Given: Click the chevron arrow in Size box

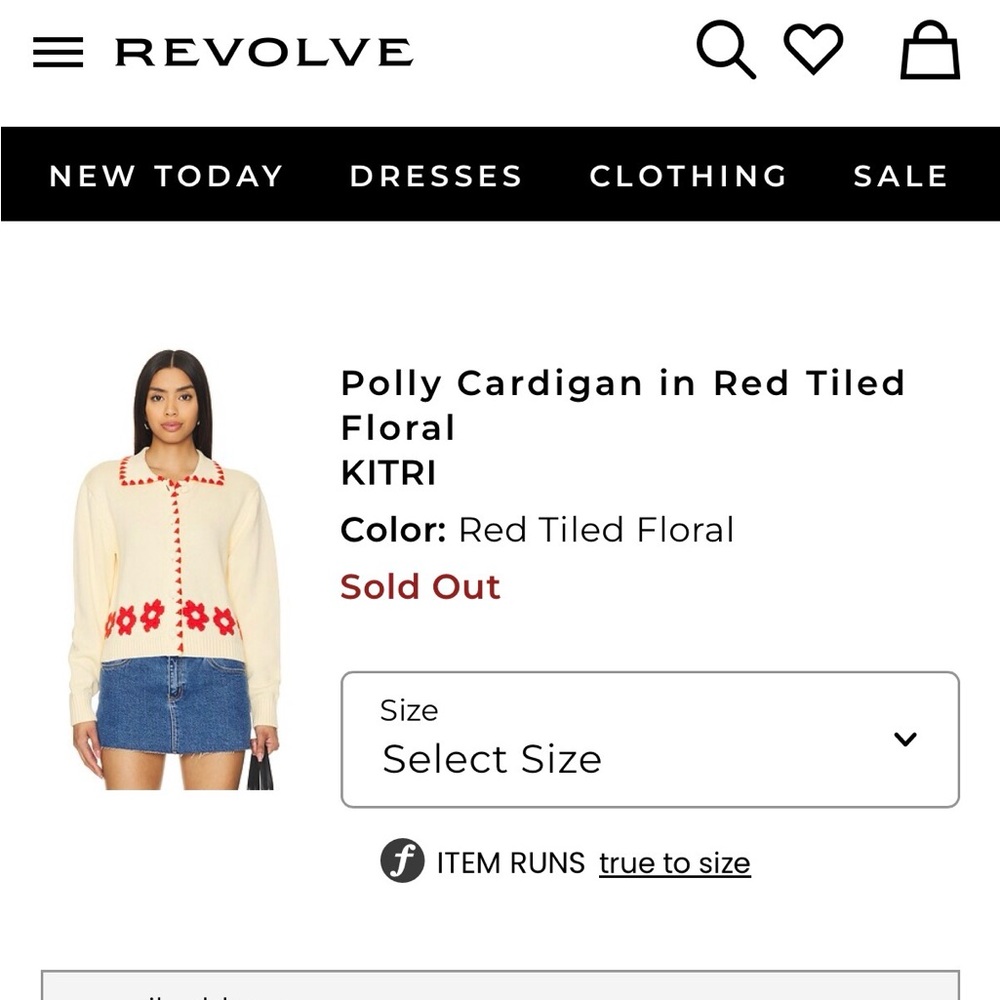Looking at the screenshot, I should pyautogui.click(x=905, y=739).
